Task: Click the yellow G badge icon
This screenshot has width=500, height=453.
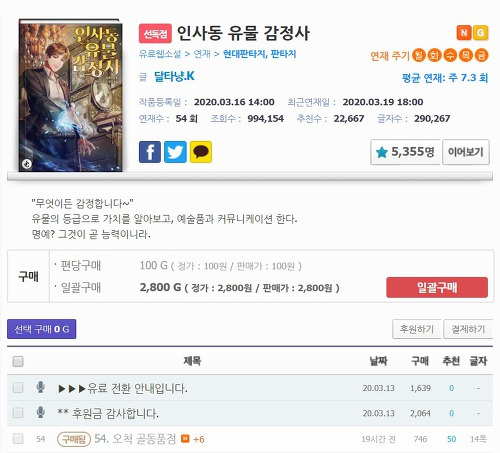Action: pos(480,33)
